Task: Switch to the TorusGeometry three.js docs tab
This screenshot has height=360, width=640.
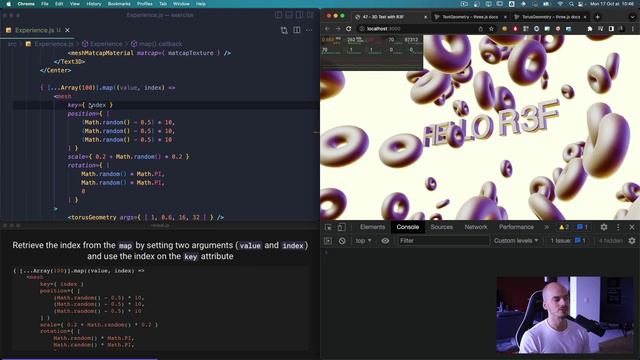Action: click(550, 17)
